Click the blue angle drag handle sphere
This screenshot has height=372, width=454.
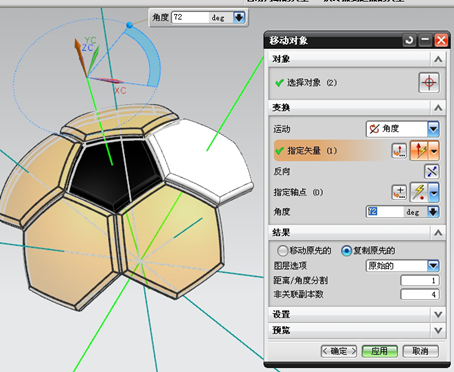[130, 25]
